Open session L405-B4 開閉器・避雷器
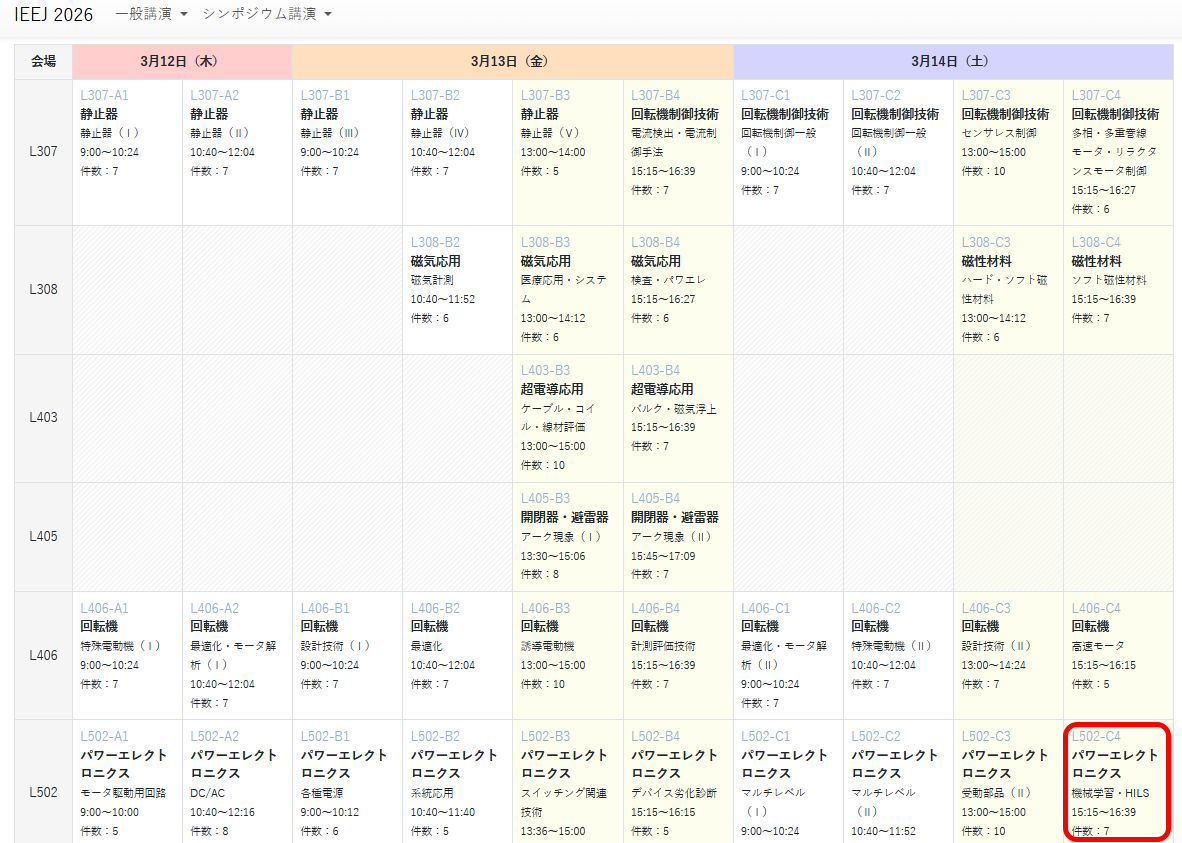 pos(655,499)
